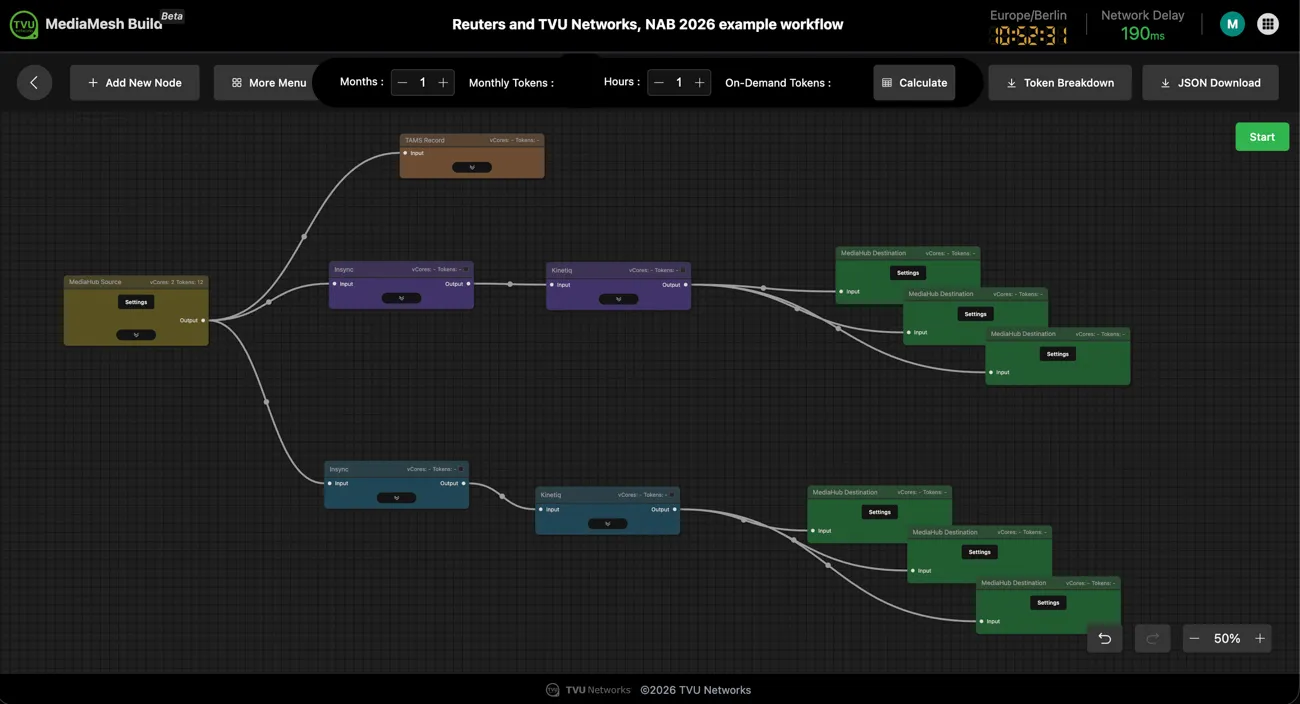Click the TVU logo in header
This screenshot has height=704, width=1300.
click(x=23, y=24)
